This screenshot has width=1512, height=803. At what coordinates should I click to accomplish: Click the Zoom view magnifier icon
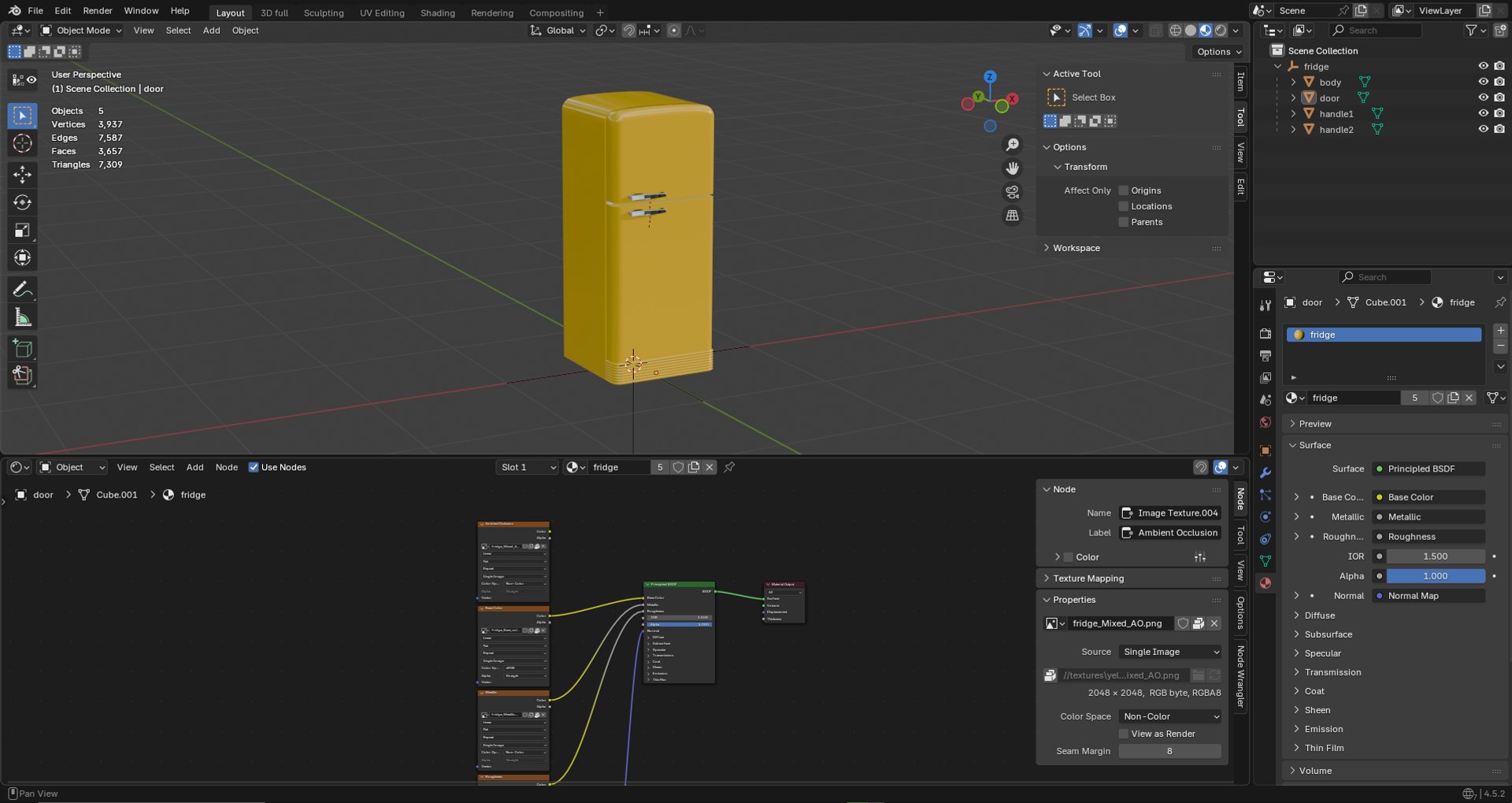point(1013,145)
